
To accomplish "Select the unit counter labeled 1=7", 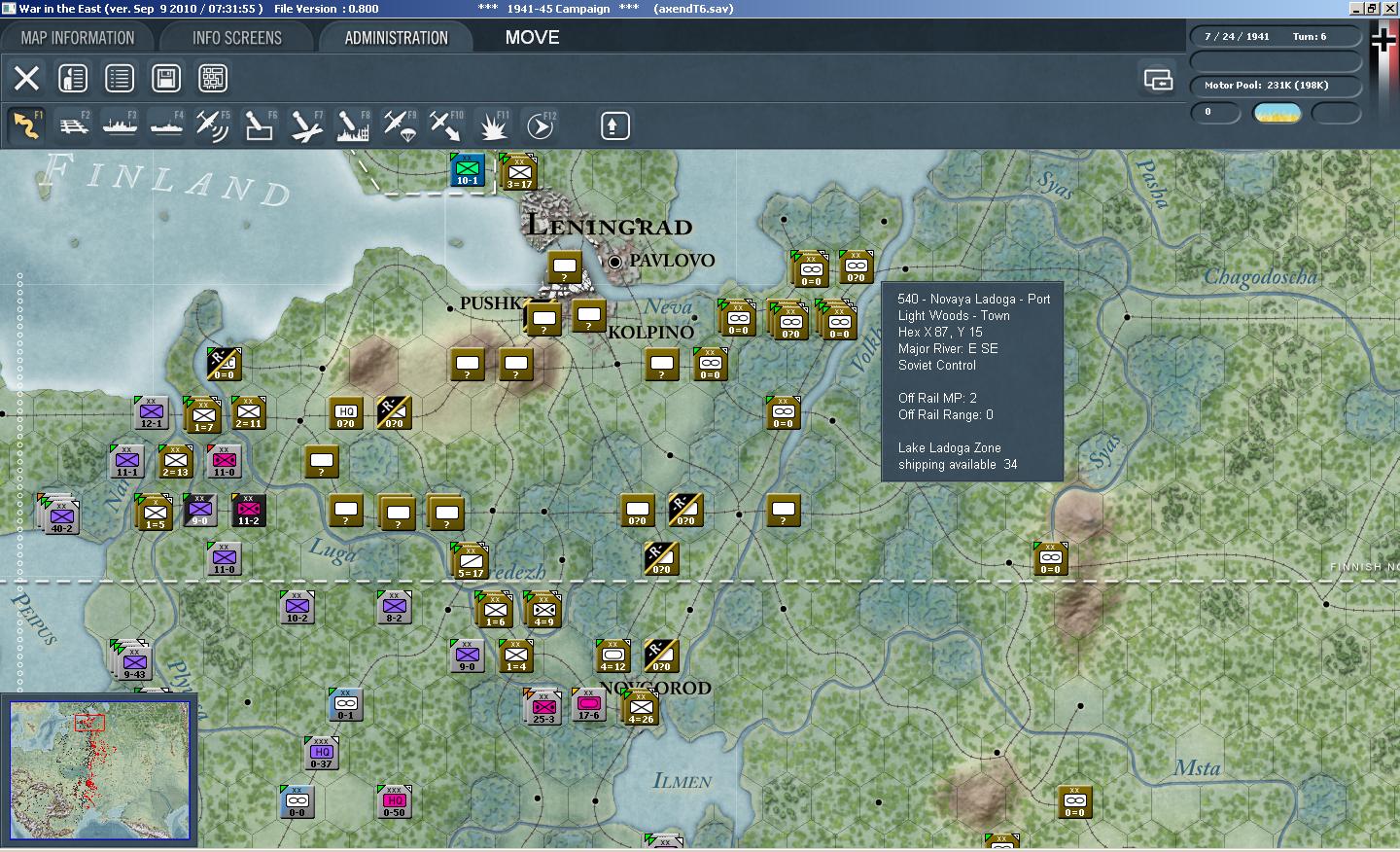I will point(202,415).
